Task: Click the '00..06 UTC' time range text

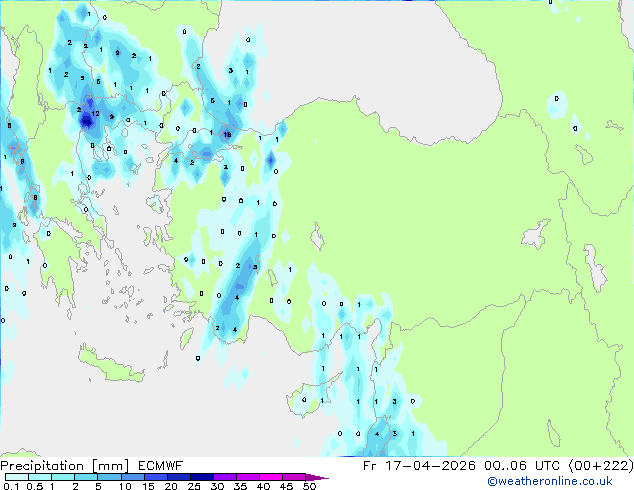Action: (522, 466)
